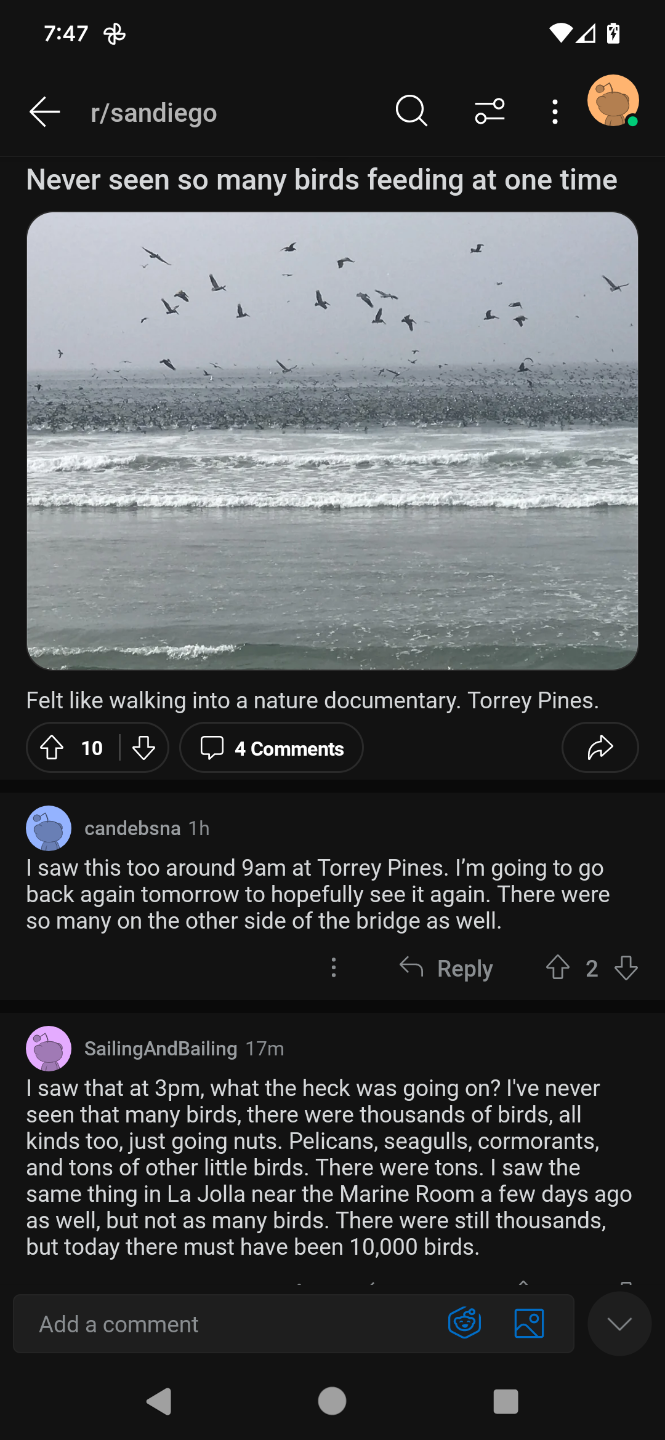Open the candebsna username link
This screenshot has width=665, height=1440.
click(132, 828)
